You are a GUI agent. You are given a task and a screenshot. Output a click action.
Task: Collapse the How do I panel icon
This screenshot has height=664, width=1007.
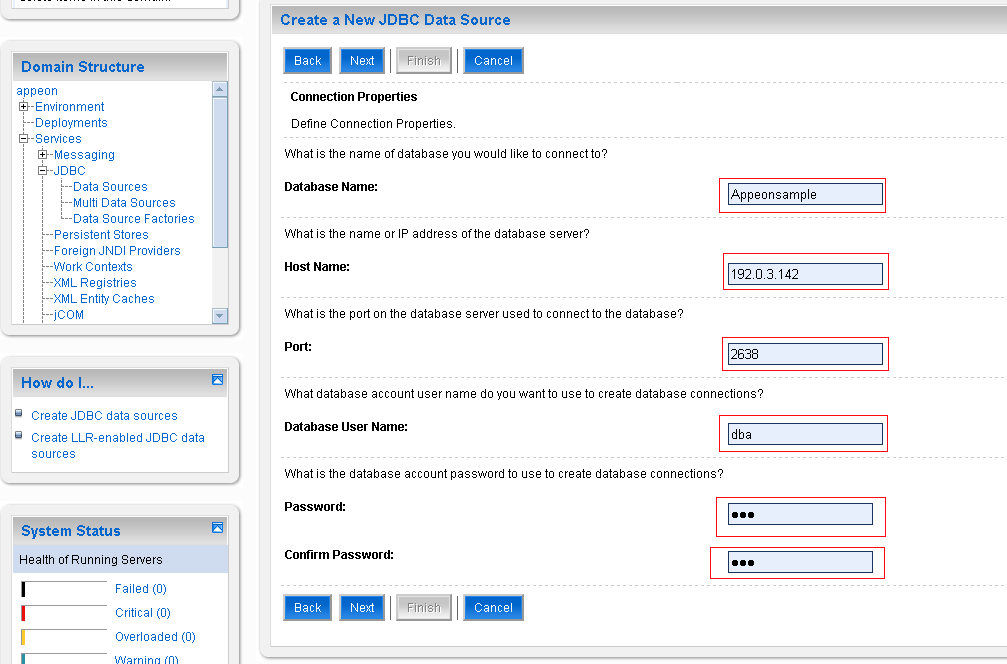[x=217, y=380]
